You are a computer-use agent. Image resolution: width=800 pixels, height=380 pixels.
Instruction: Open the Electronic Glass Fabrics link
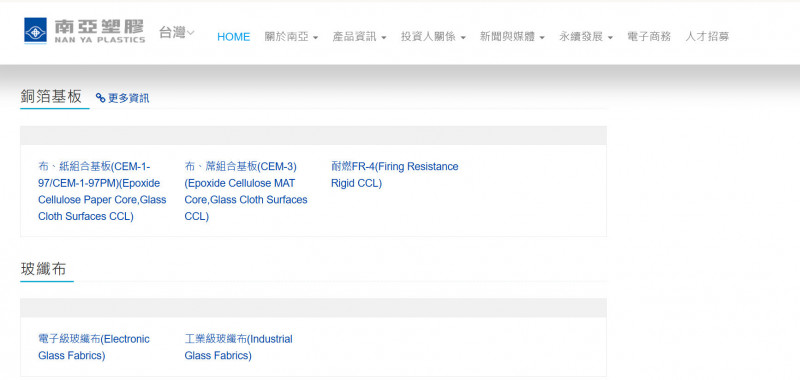coord(94,347)
